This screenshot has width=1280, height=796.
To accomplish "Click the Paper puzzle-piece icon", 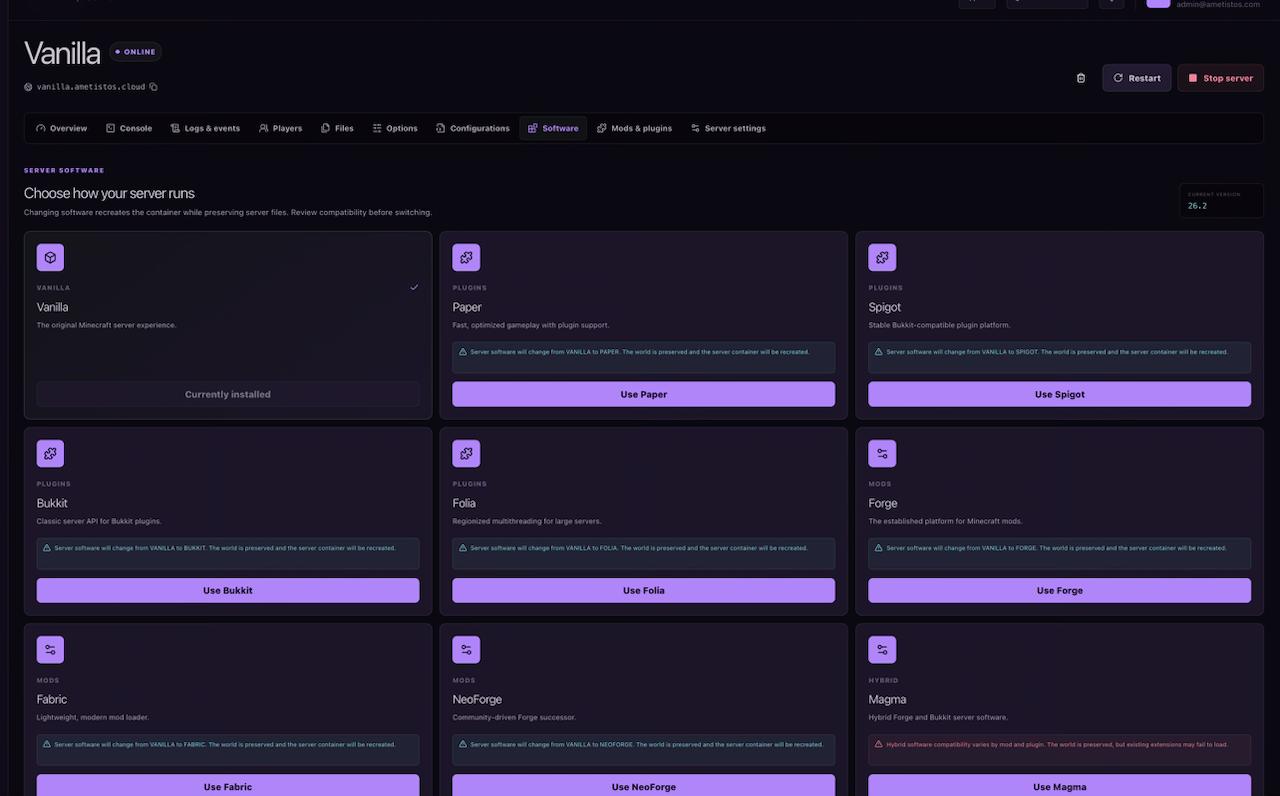I will click(x=466, y=258).
